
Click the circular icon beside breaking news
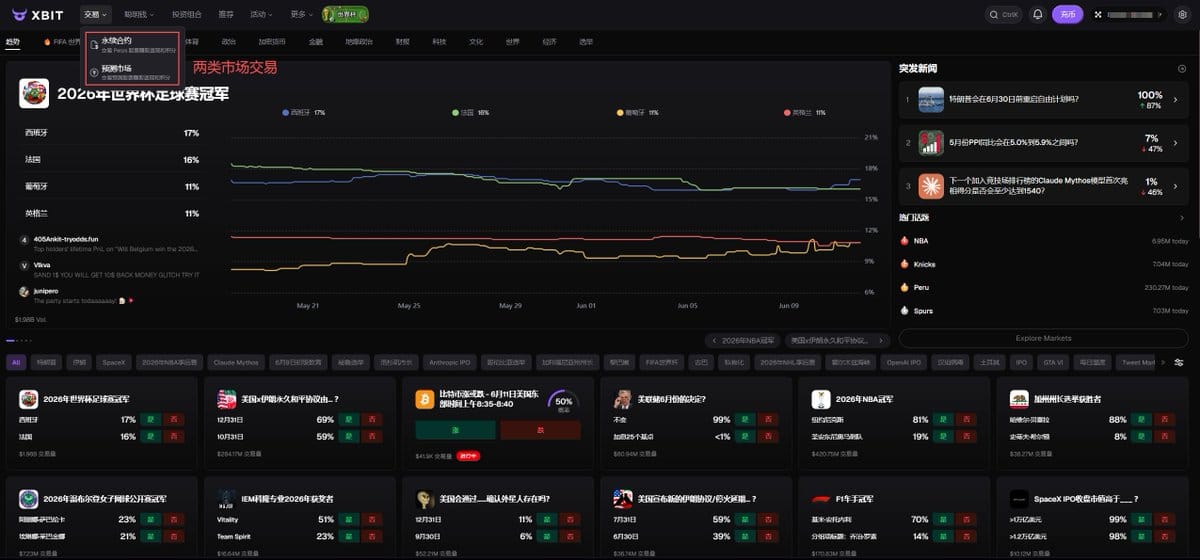tap(1182, 68)
